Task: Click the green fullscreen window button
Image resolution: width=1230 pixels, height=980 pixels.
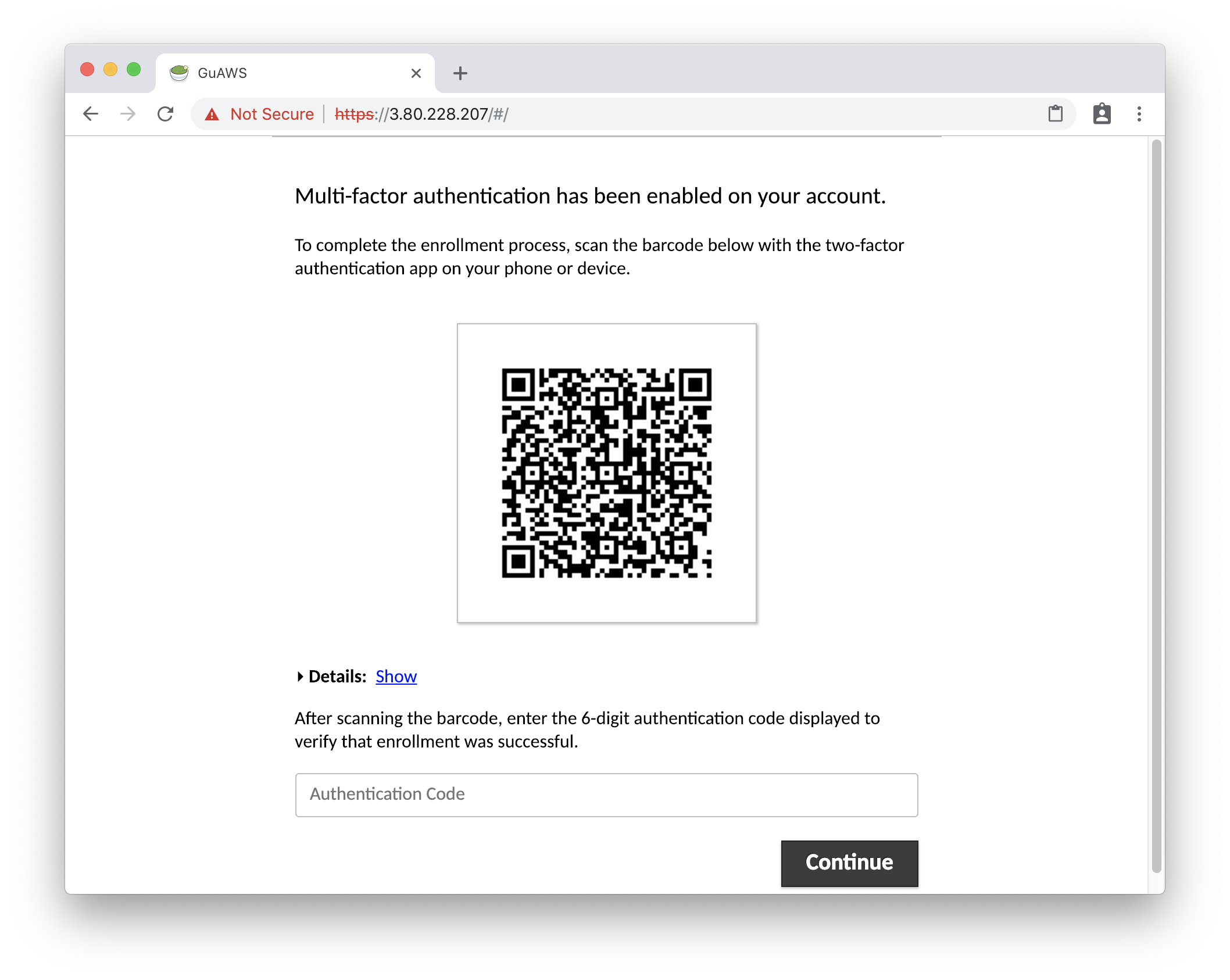Action: pyautogui.click(x=134, y=70)
